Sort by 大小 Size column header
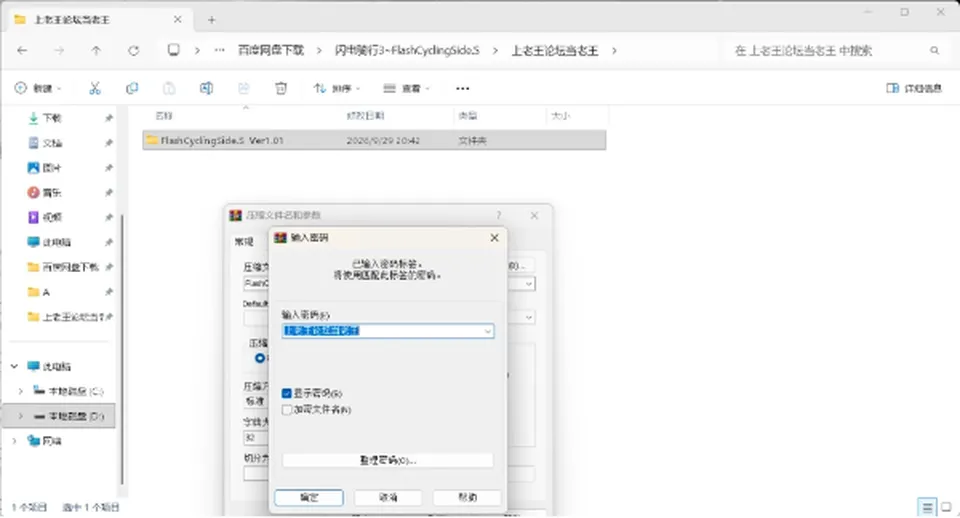The image size is (960, 518). [x=560, y=116]
